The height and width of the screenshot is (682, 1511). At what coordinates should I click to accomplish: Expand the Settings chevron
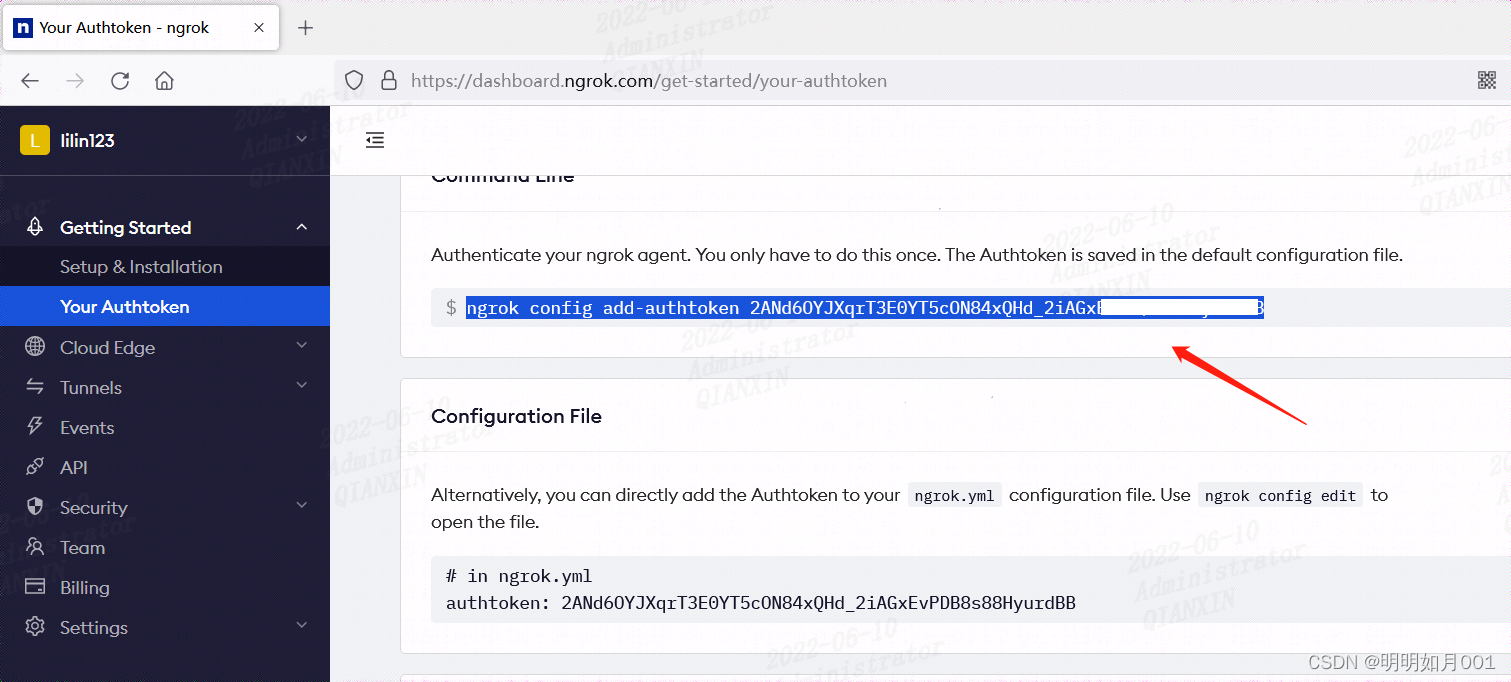302,626
